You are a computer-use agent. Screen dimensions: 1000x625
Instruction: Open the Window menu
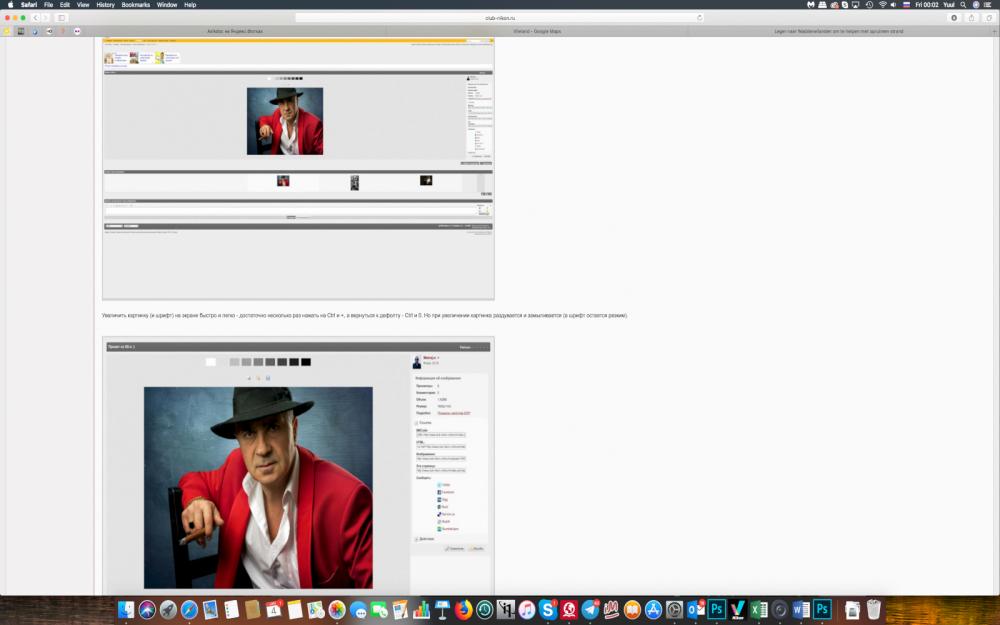167,4
